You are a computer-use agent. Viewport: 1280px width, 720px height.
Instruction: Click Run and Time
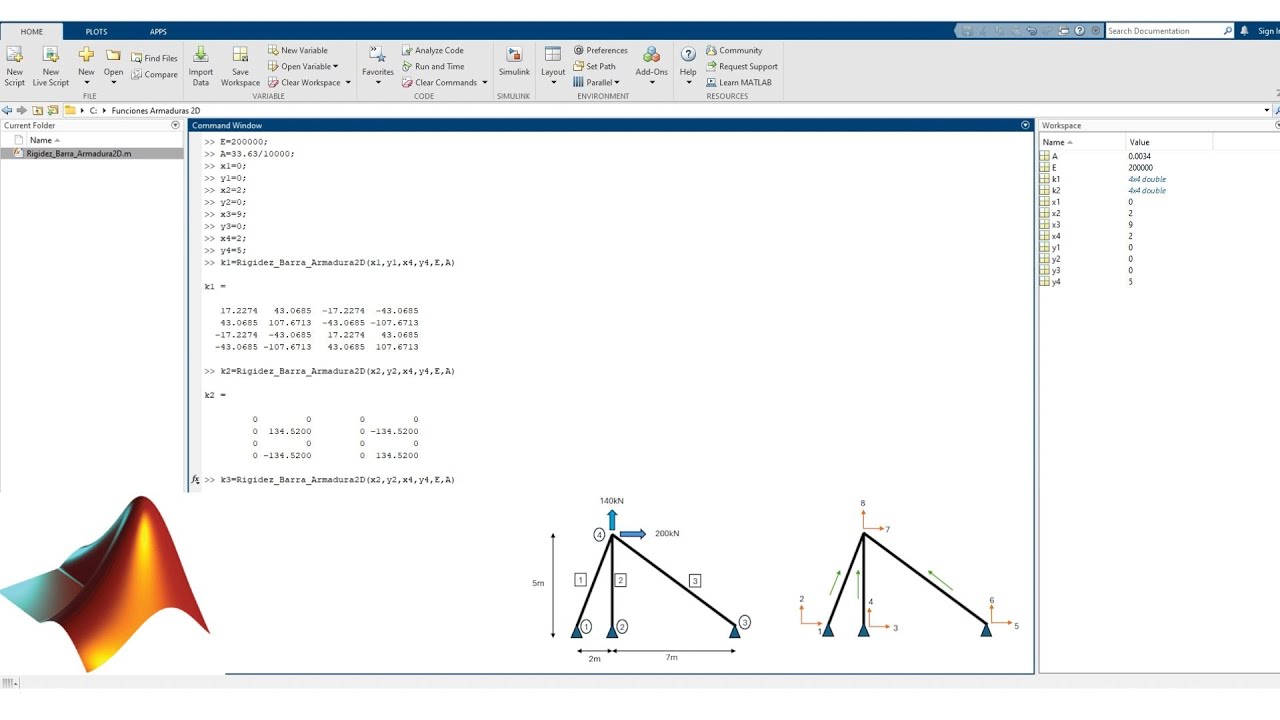[432, 66]
